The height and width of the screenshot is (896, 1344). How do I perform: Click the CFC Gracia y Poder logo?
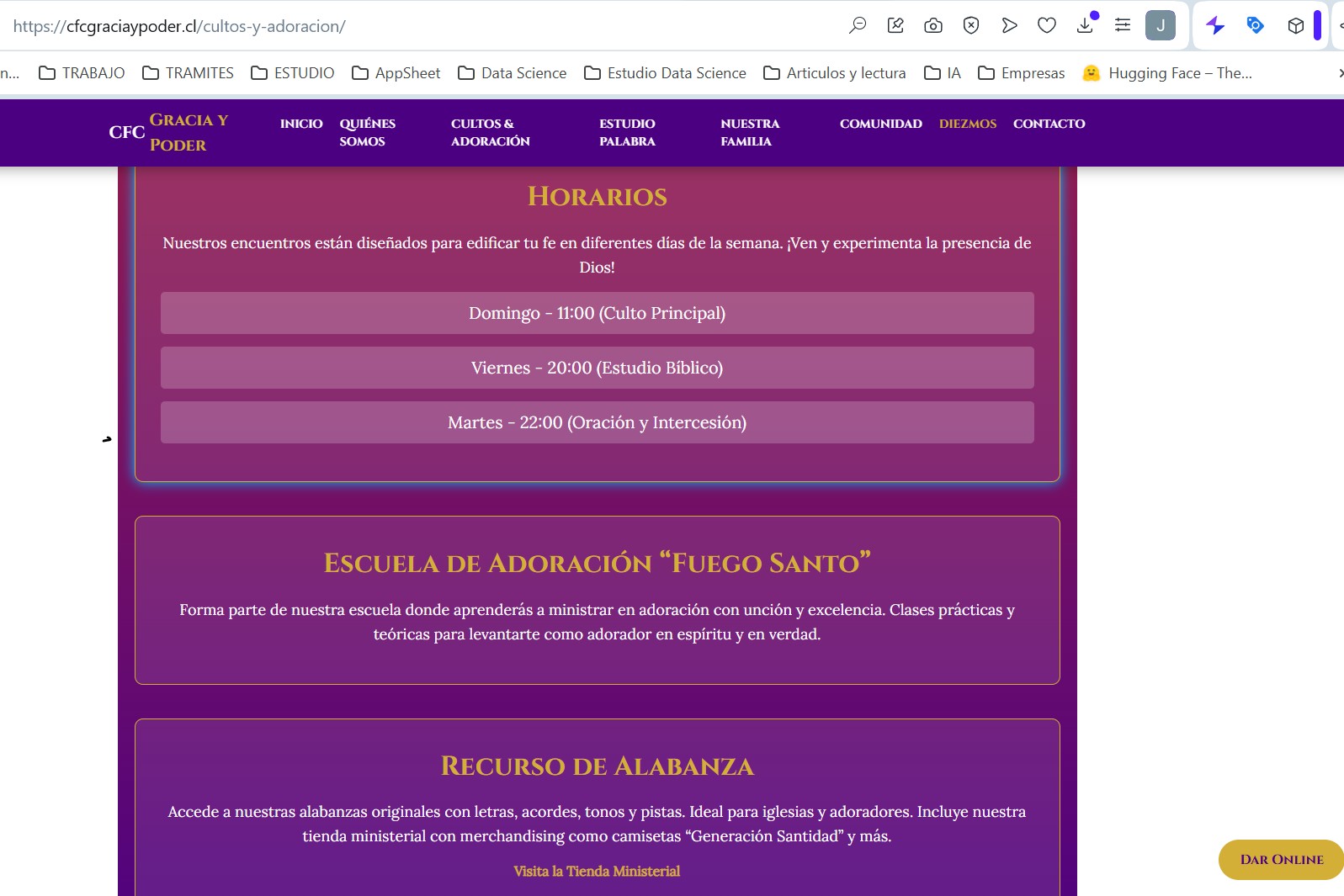click(x=168, y=132)
